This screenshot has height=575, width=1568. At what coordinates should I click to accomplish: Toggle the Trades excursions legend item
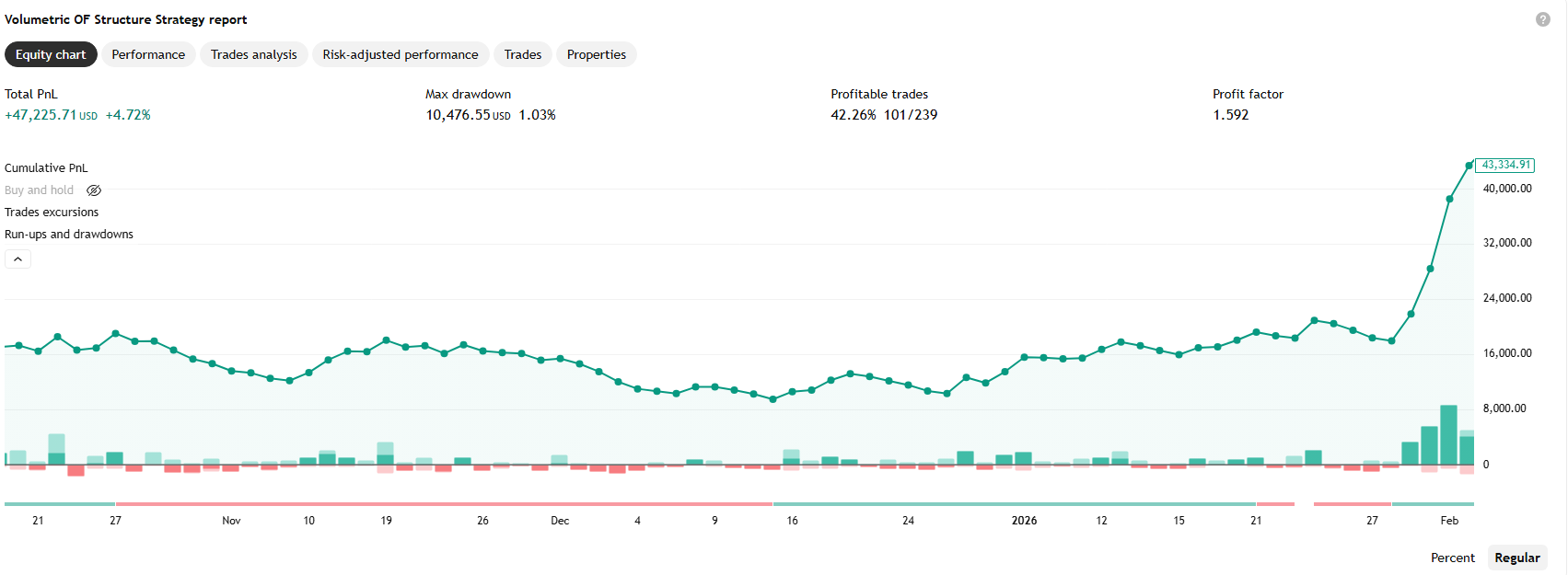pyautogui.click(x=52, y=213)
